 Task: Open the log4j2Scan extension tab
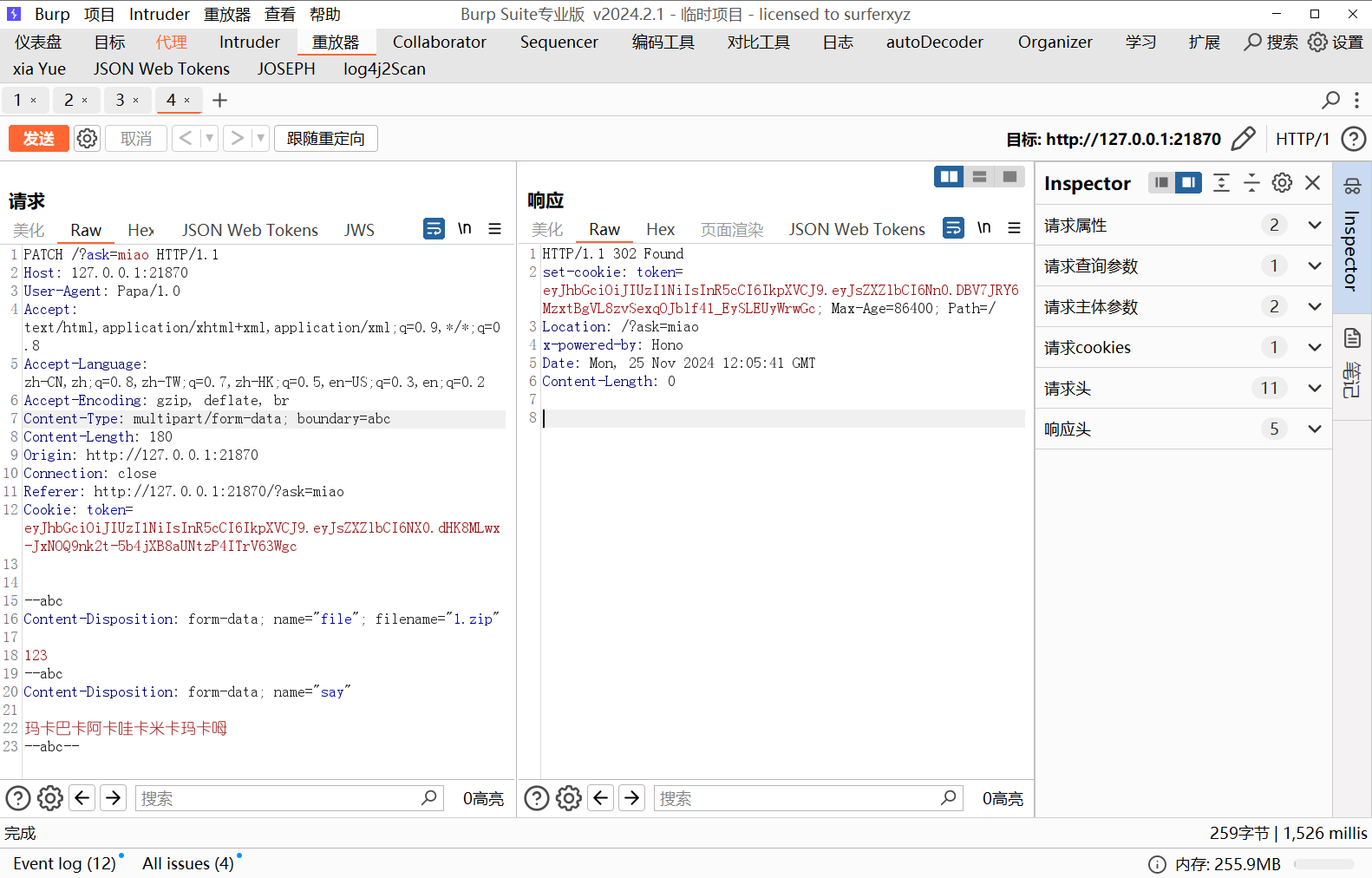384,69
